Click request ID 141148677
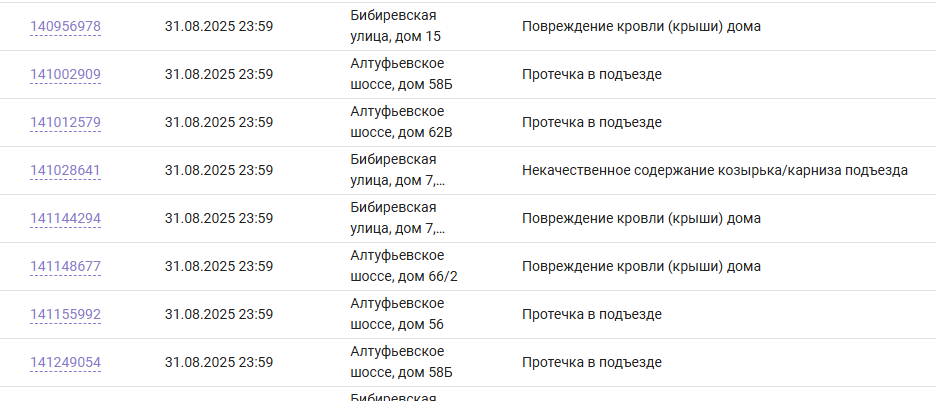Screen dimensions: 936x401 click(x=65, y=266)
